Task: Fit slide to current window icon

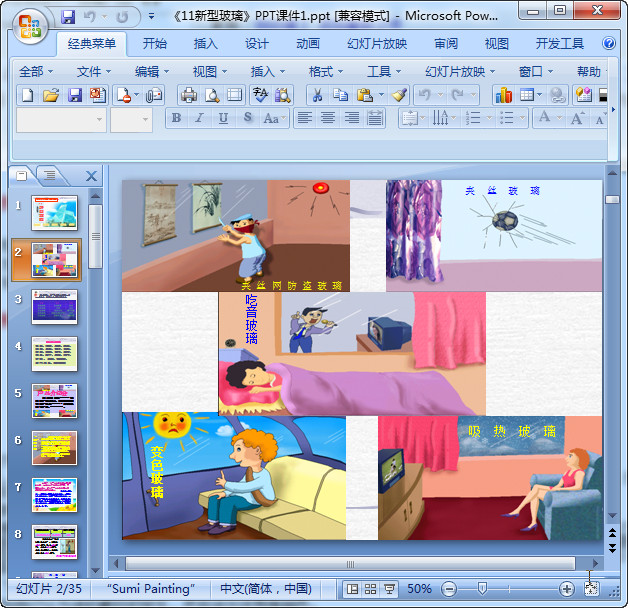Action: coord(591,589)
